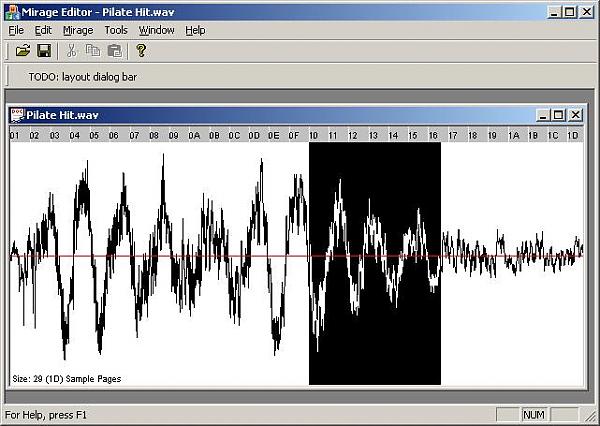Open the Edit menu
600x426 pixels.
(43, 30)
